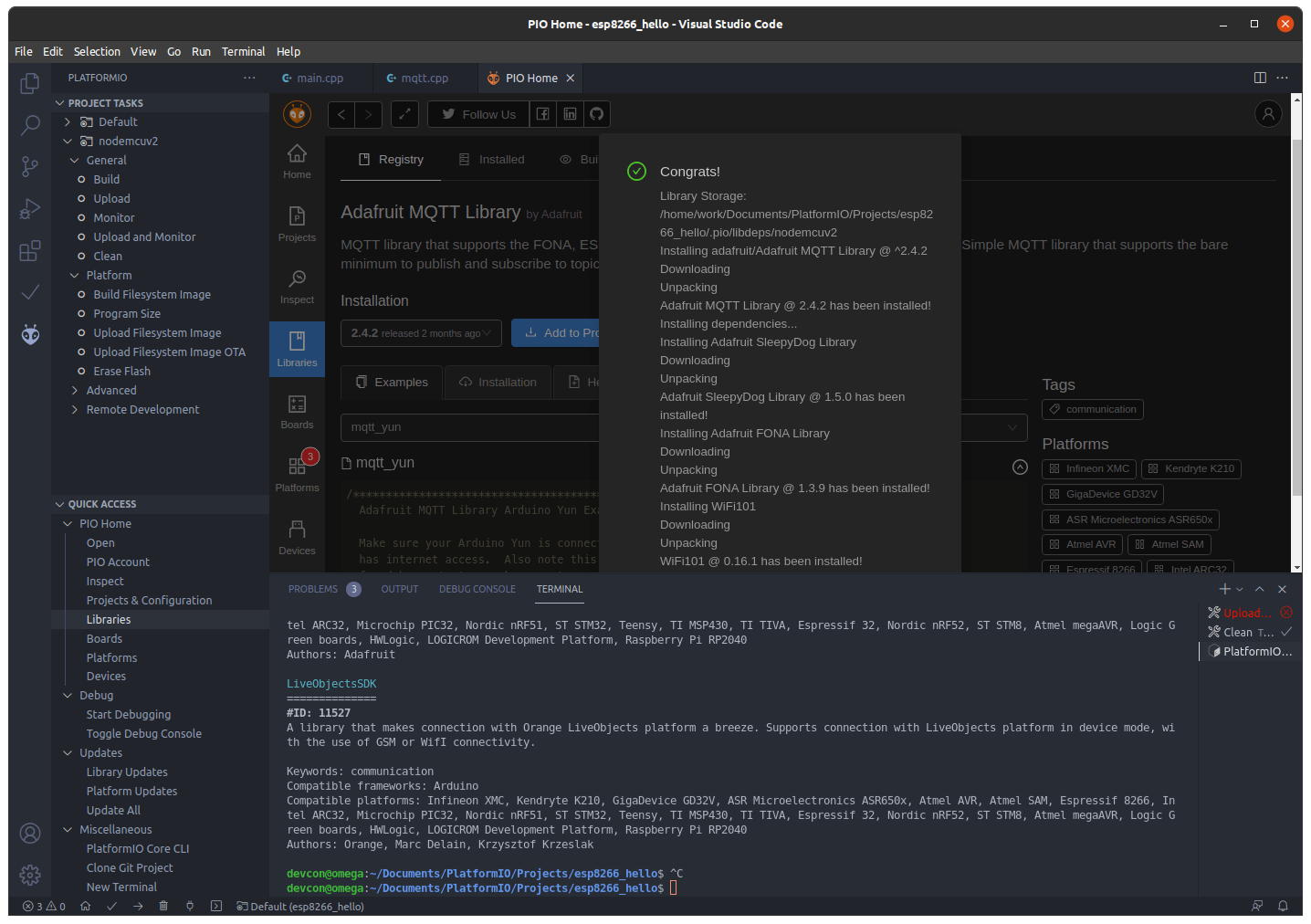The image size is (1311, 924).
Task: Click the PIO Home forward arrow
Action: click(x=368, y=114)
